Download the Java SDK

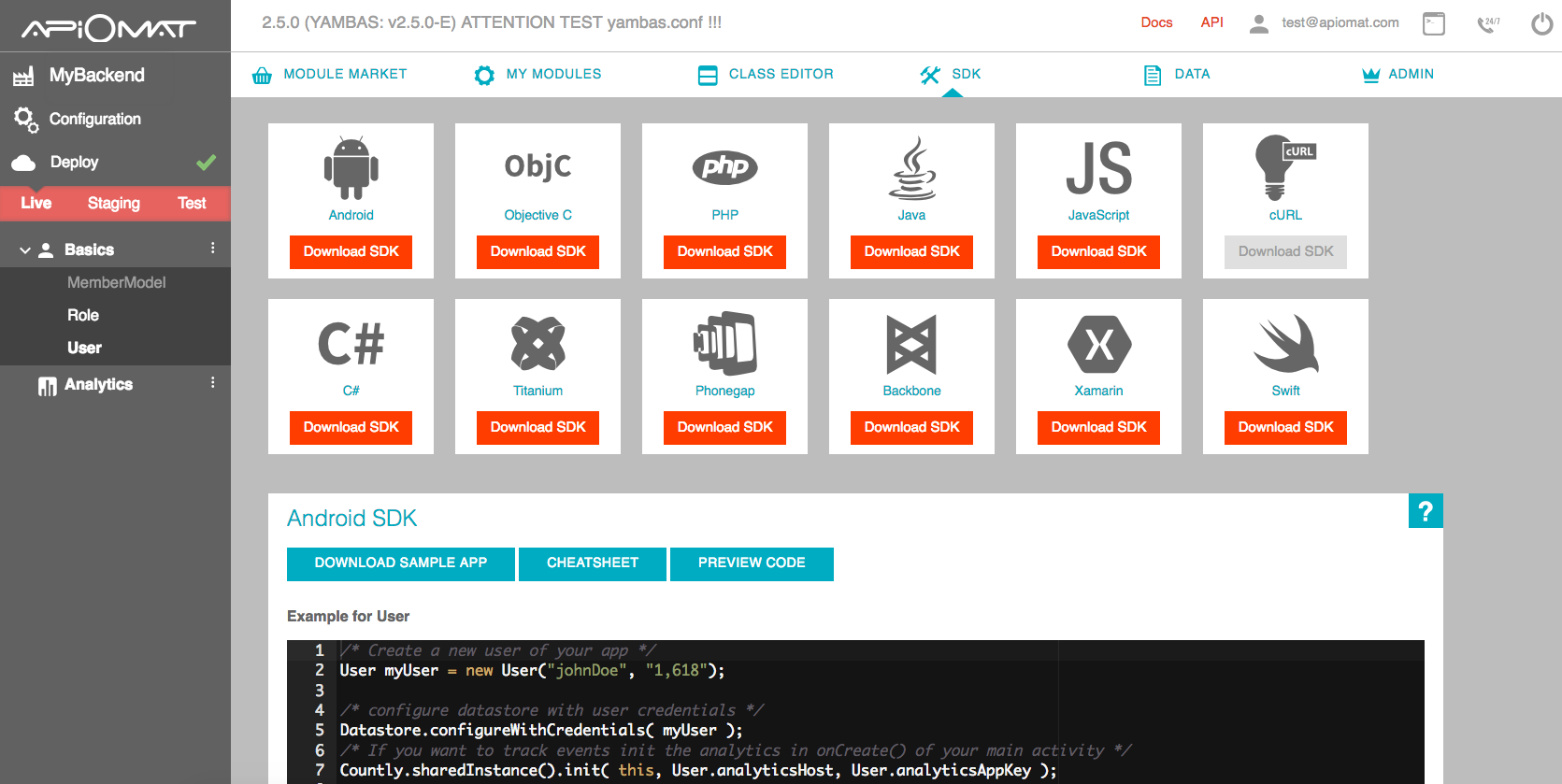911,251
